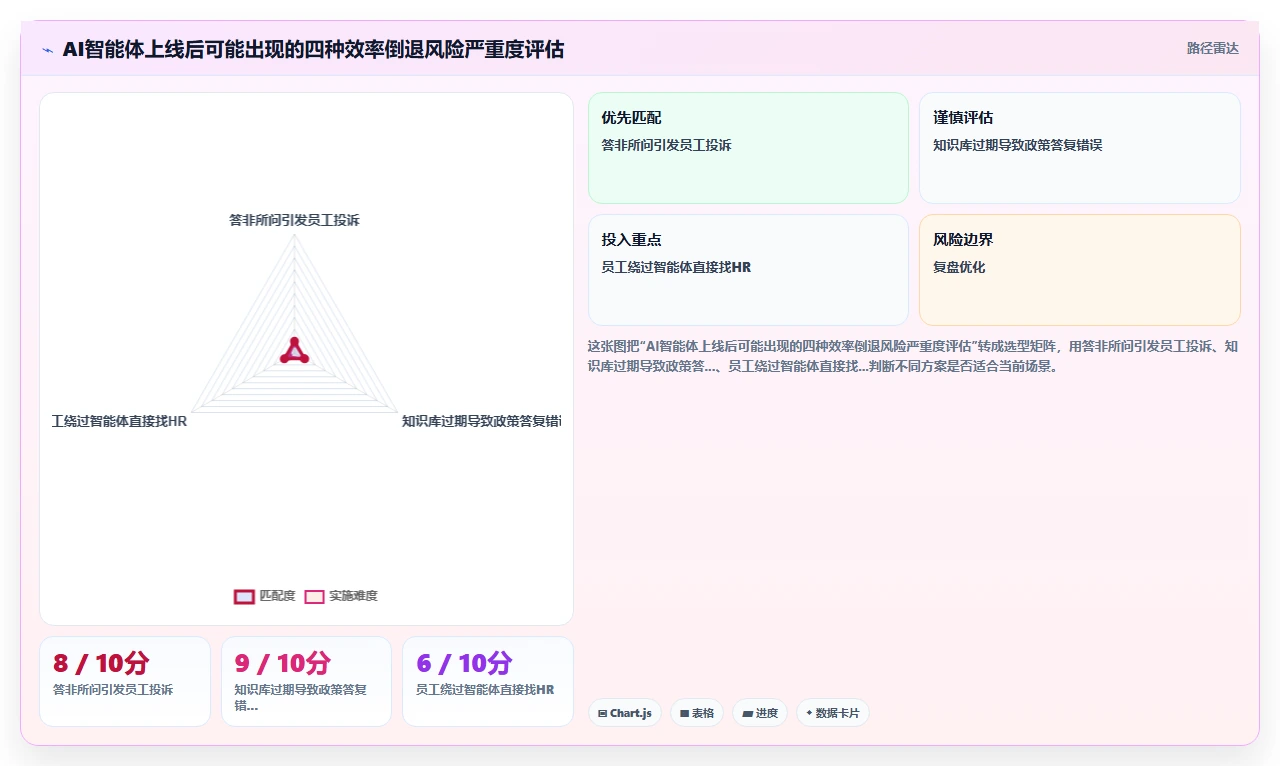
Task: Click 知识库过期导致政策答复错误 under 谨慎评估
Action: [1017, 145]
